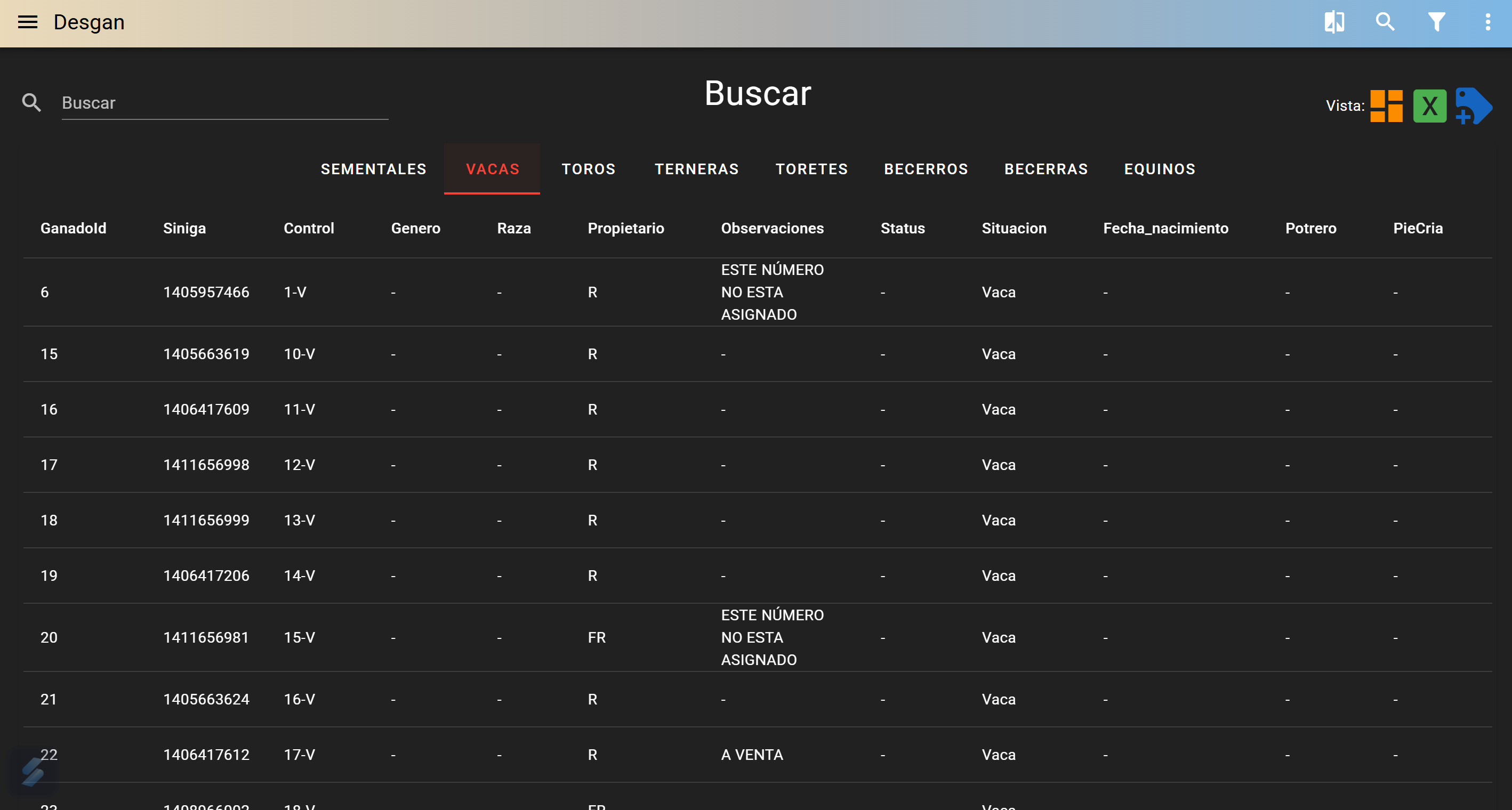Viewport: 1512px width, 810px height.
Task: Focus the Buscar search input
Action: tap(225, 103)
